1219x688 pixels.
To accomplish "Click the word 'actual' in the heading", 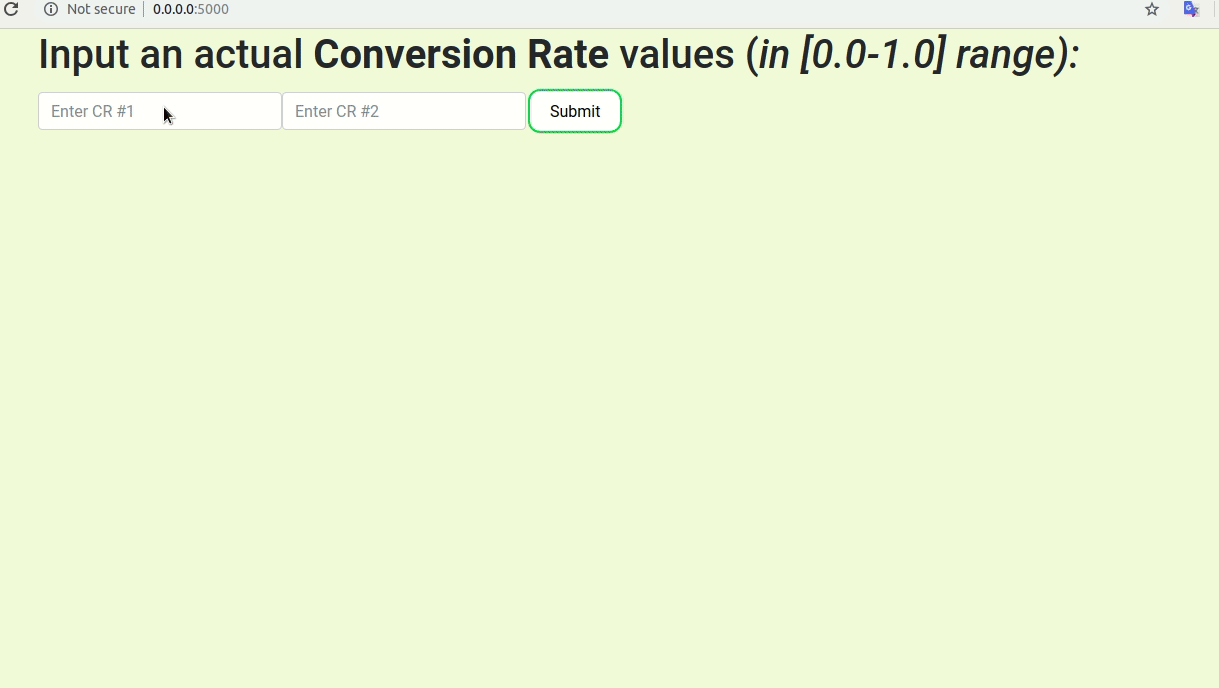I will click(x=248, y=55).
